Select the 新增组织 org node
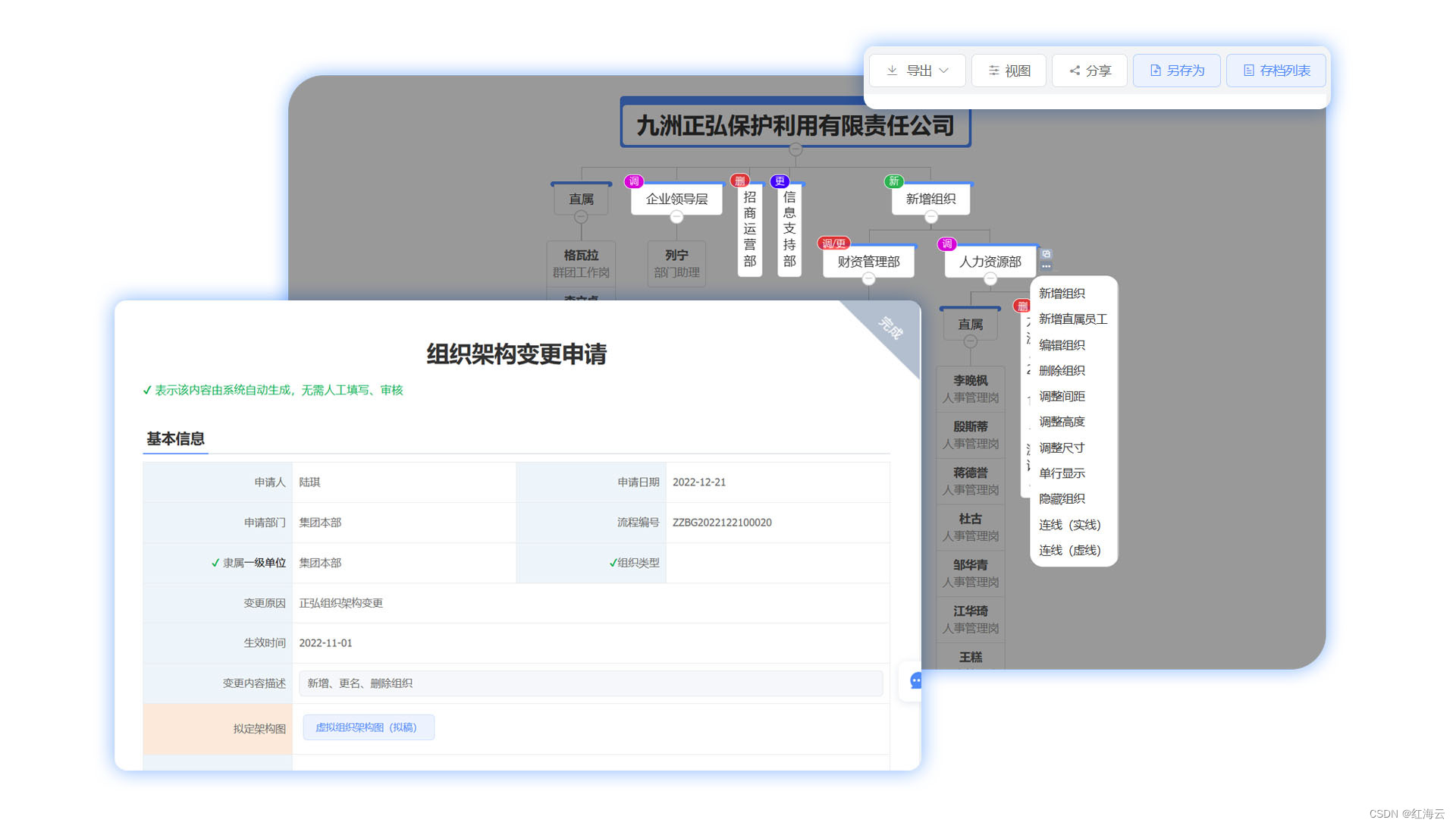Viewport: 1456px width, 826px height. click(930, 199)
